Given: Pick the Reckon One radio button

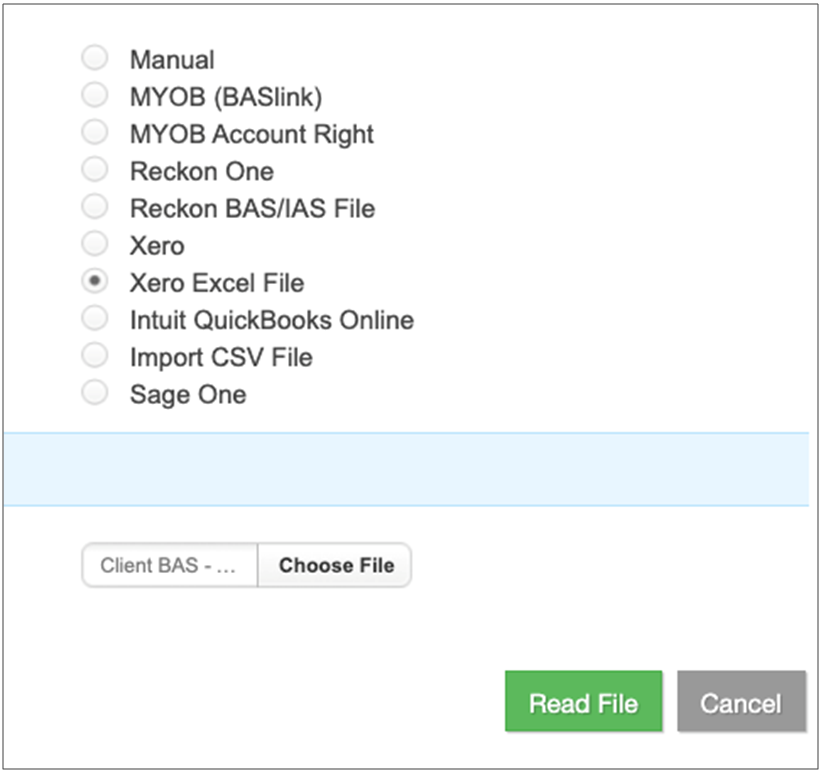Looking at the screenshot, I should coord(95,170).
